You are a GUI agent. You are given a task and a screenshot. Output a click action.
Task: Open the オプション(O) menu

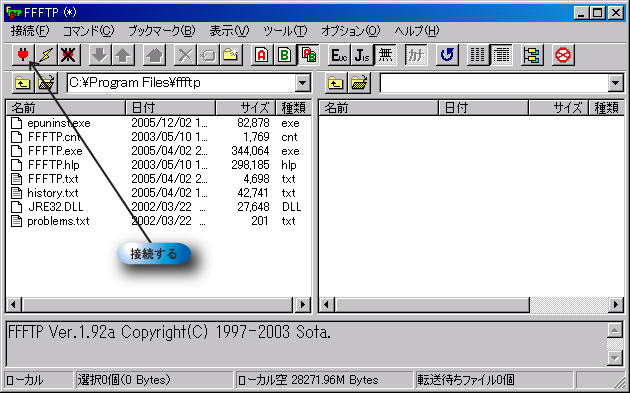tap(350, 31)
